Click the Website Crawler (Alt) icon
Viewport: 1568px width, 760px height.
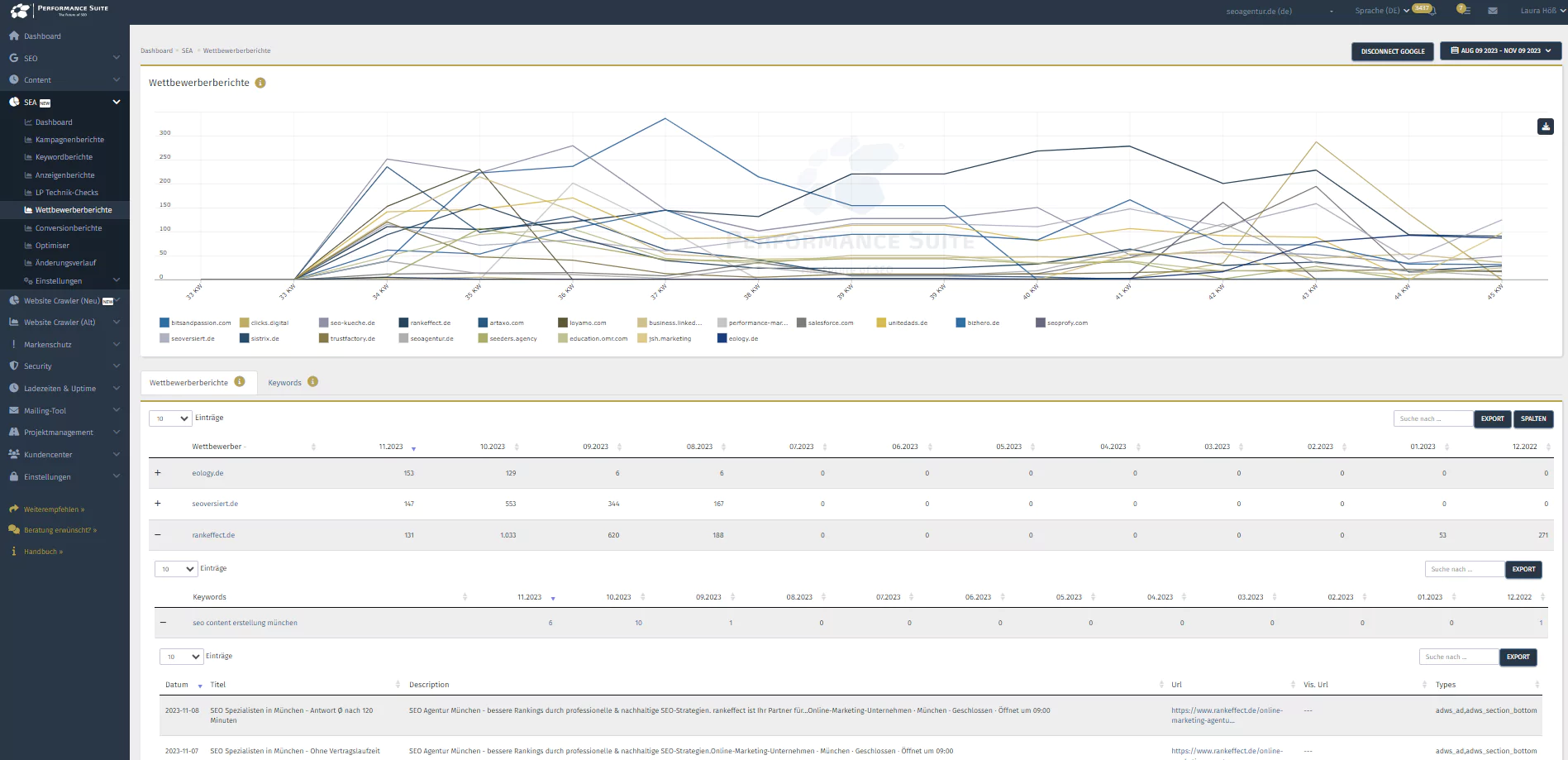click(x=14, y=323)
